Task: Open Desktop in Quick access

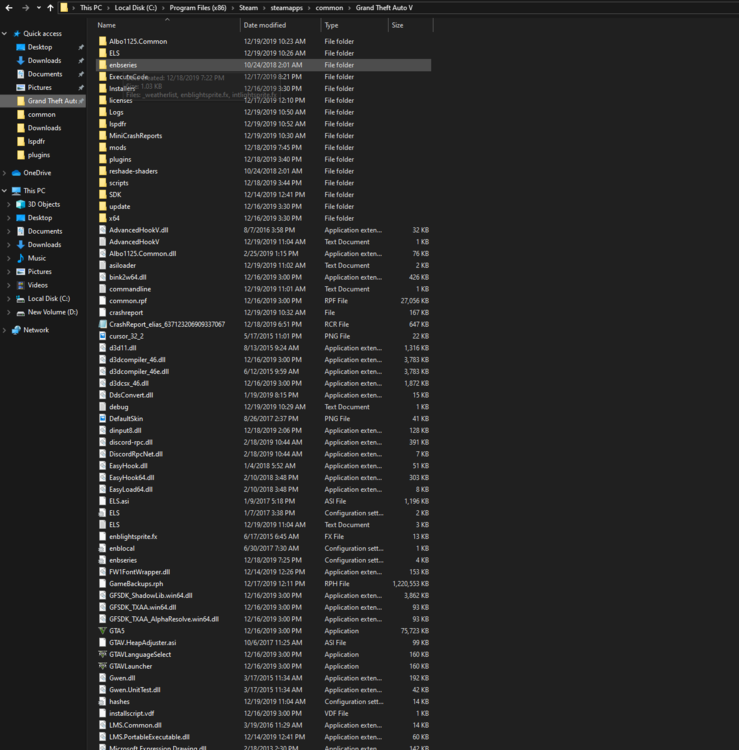Action: pyautogui.click(x=40, y=47)
